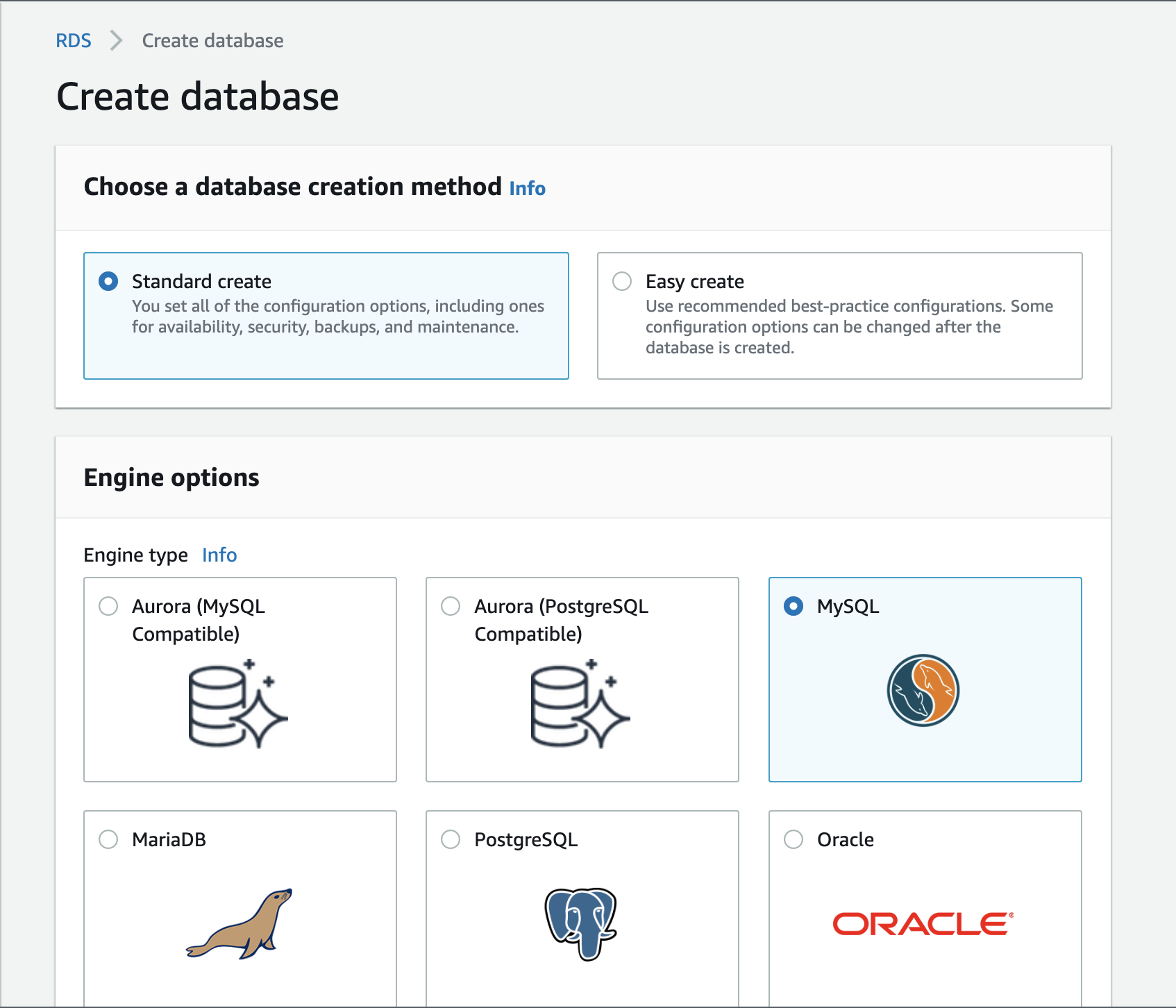The width and height of the screenshot is (1176, 1008).
Task: Click the Oracle red logo
Action: click(x=923, y=924)
